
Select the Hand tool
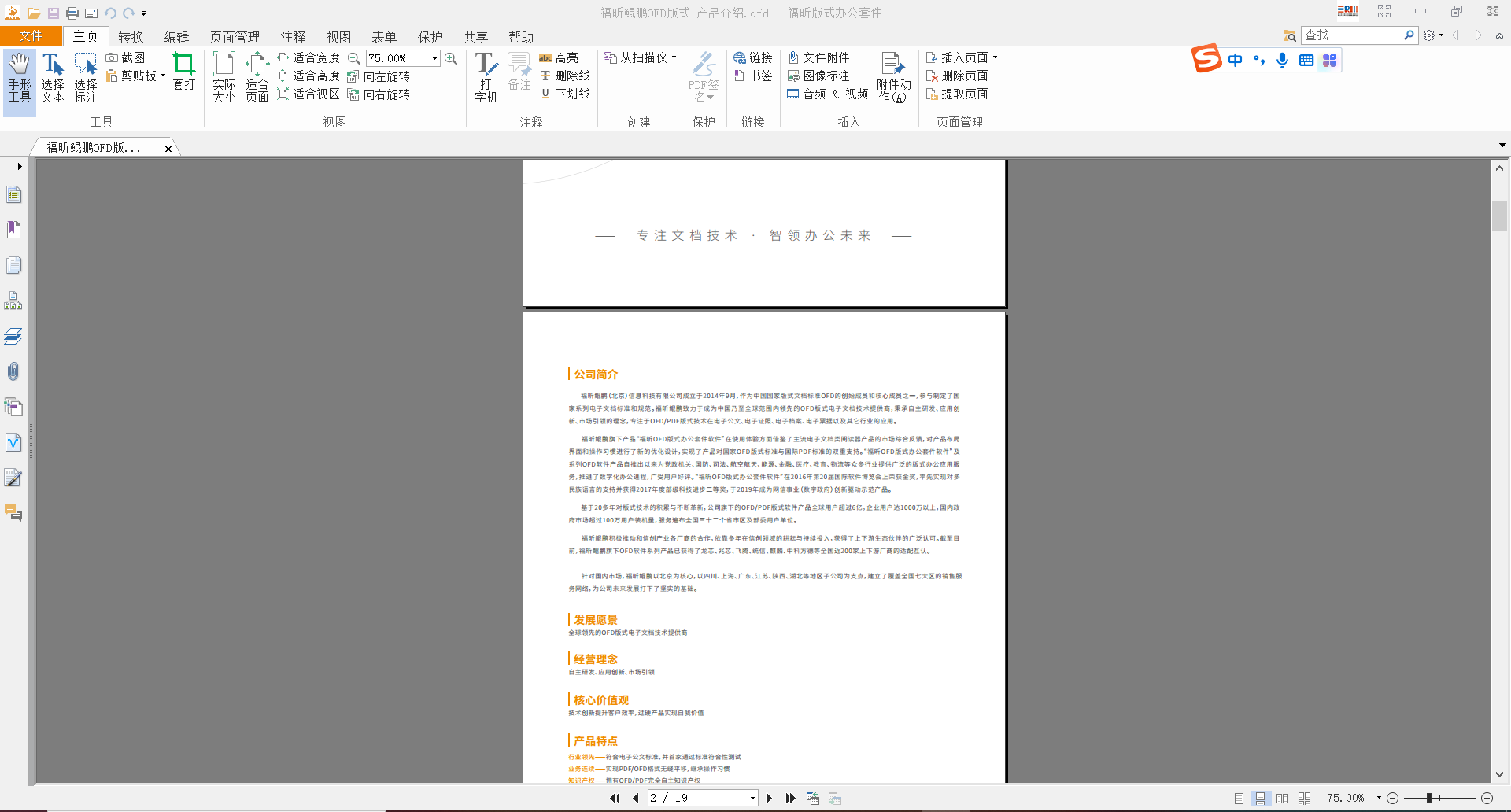(19, 77)
